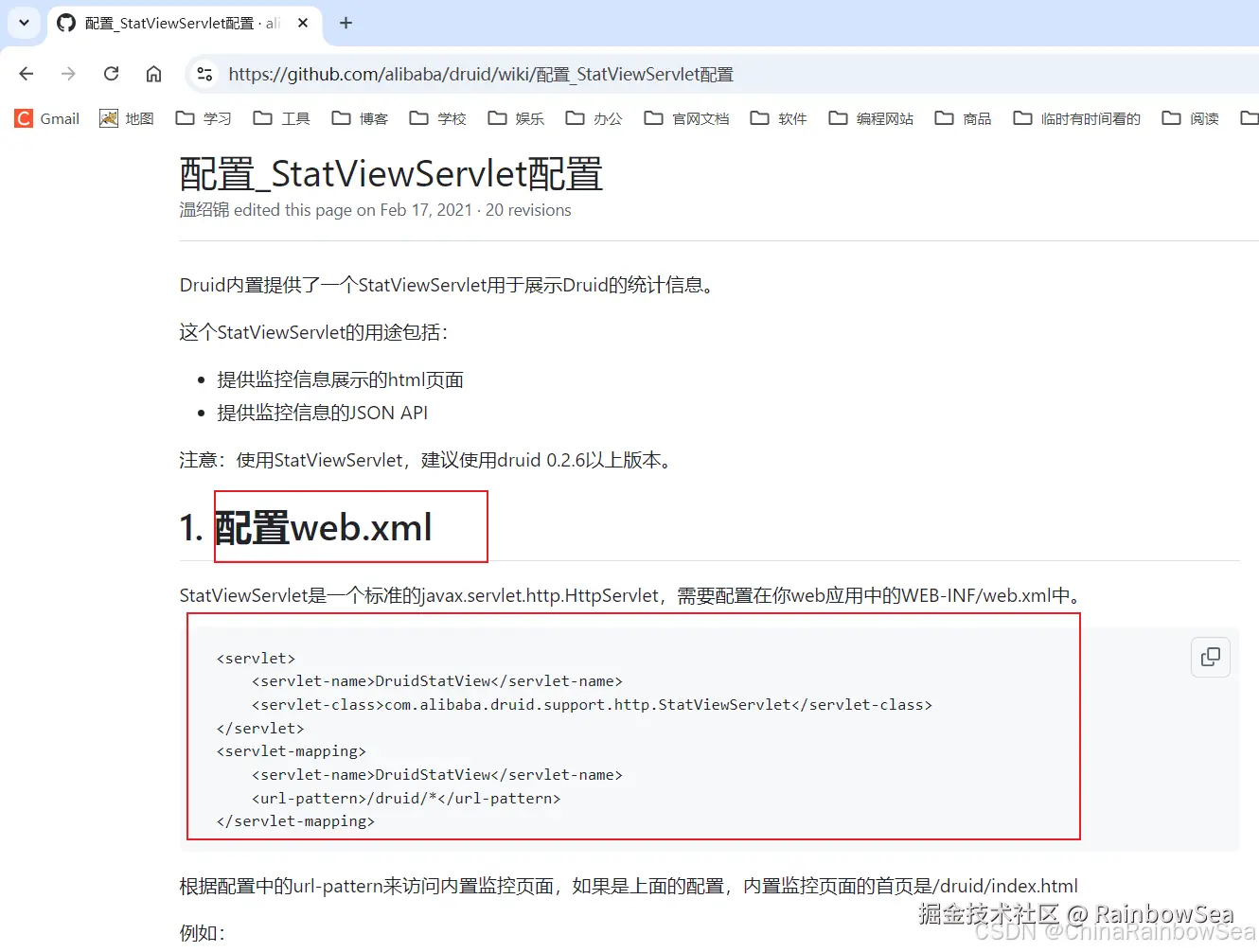Go forward to next page
The height and width of the screenshot is (952, 1259).
[x=68, y=74]
